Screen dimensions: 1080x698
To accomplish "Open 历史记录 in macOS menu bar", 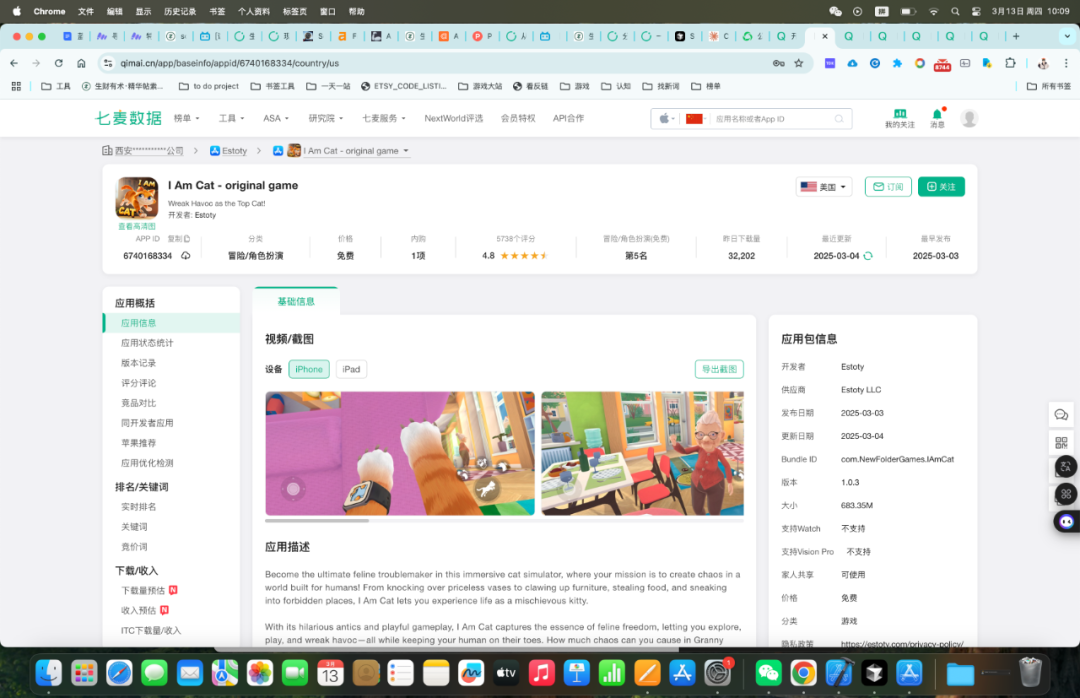I will coord(180,11).
